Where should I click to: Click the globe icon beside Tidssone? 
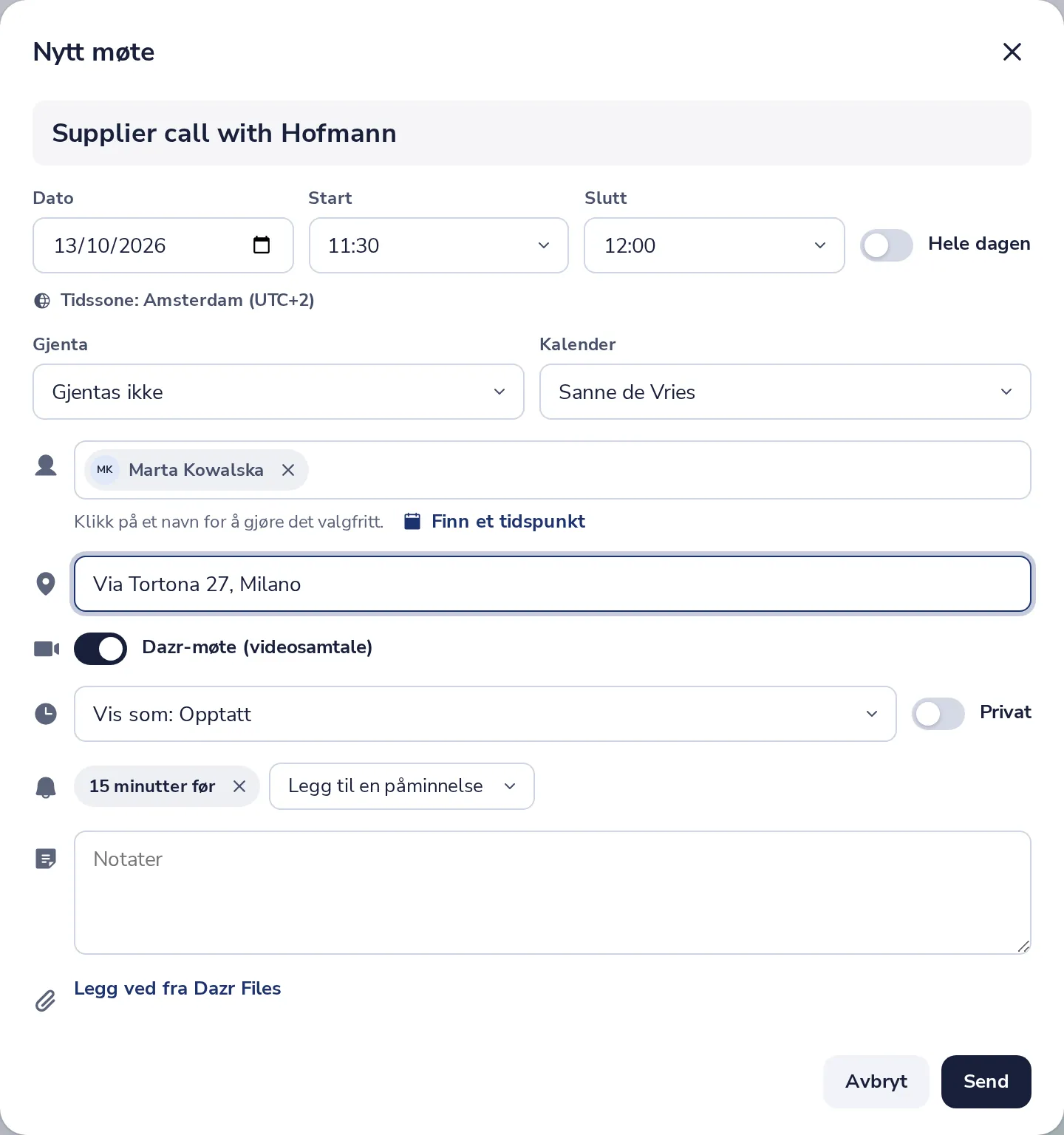pos(43,301)
